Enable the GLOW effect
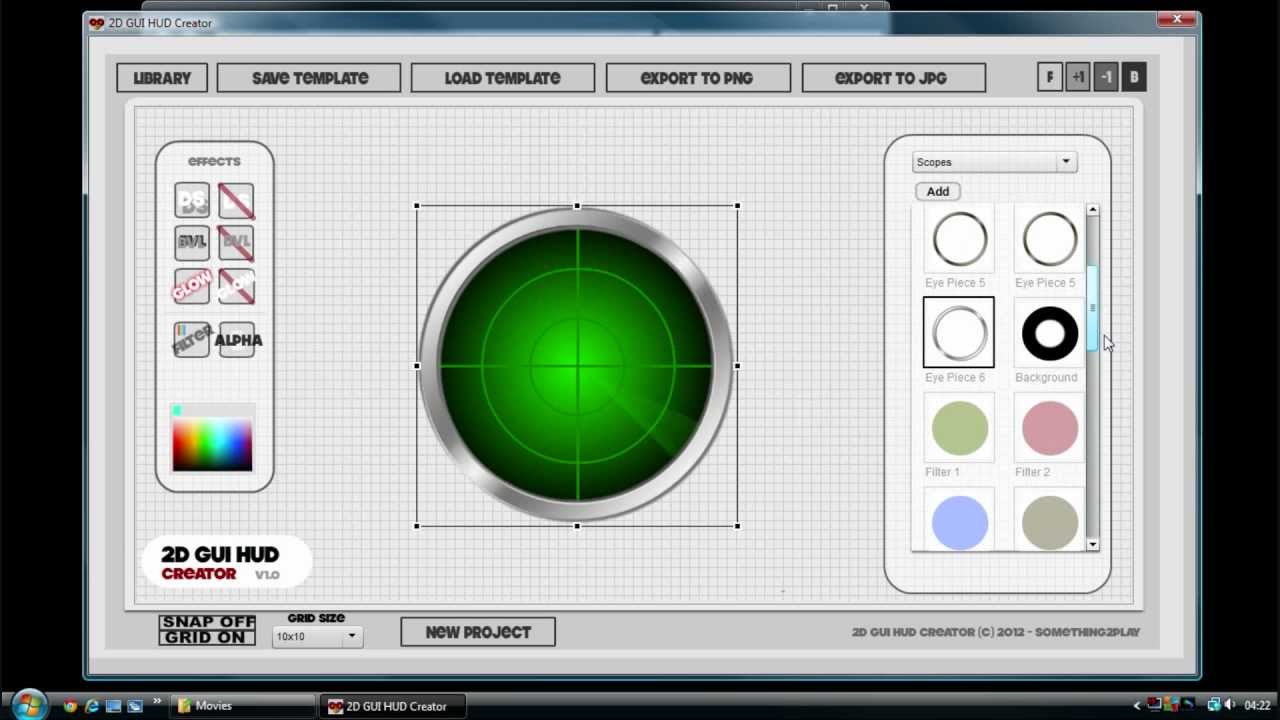The image size is (1280, 720). click(191, 287)
